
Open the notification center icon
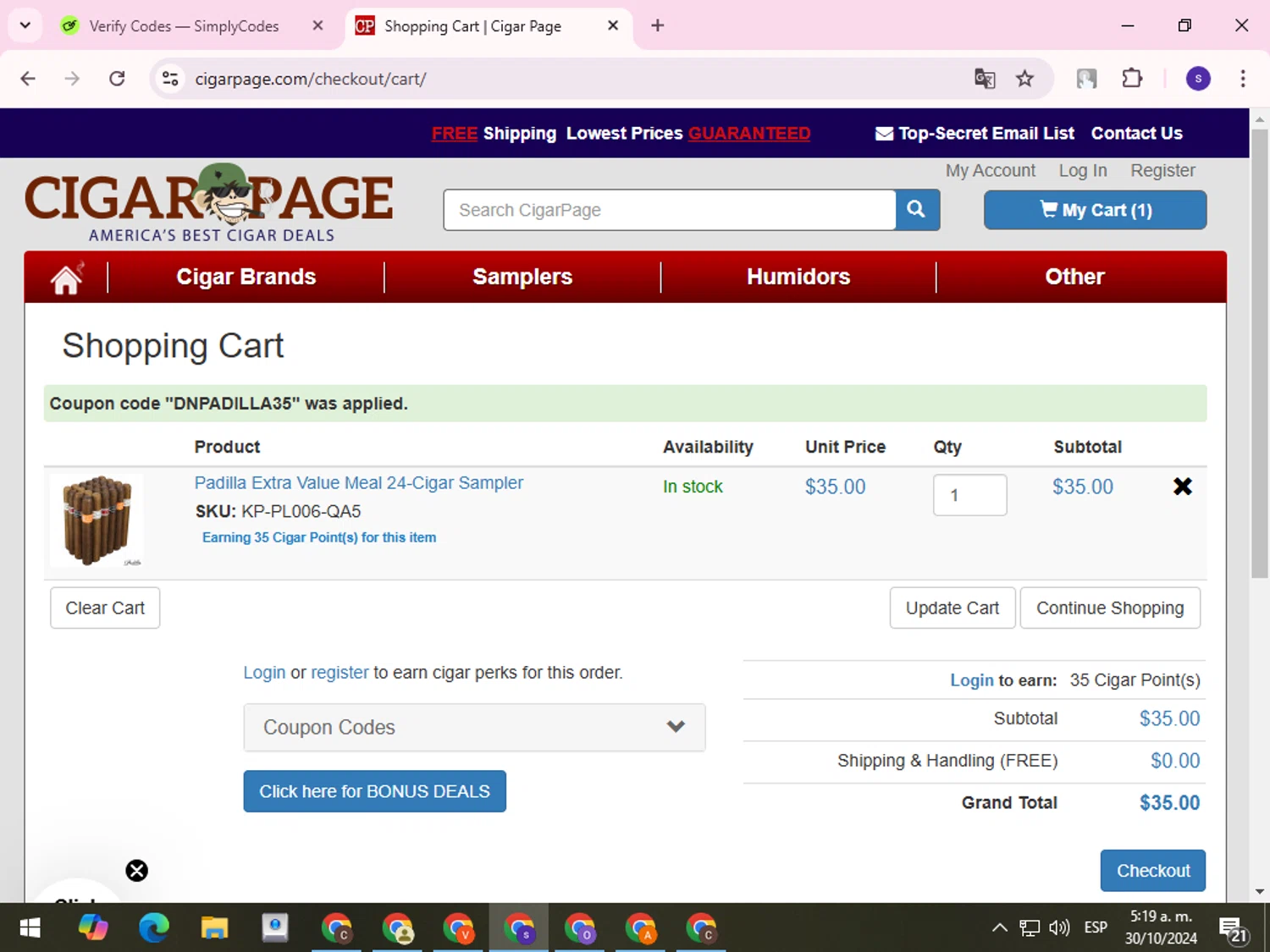tap(1234, 929)
